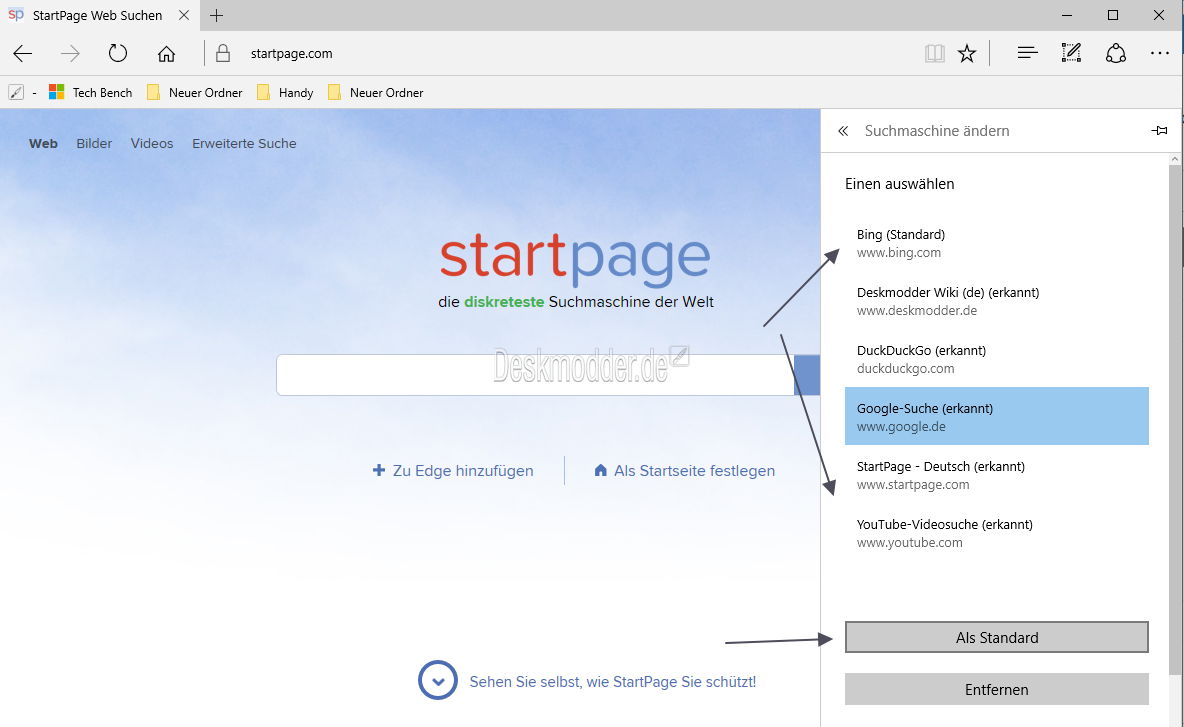1184x727 pixels.
Task: Click Zu Edge hinzufügen link
Action: click(x=453, y=470)
